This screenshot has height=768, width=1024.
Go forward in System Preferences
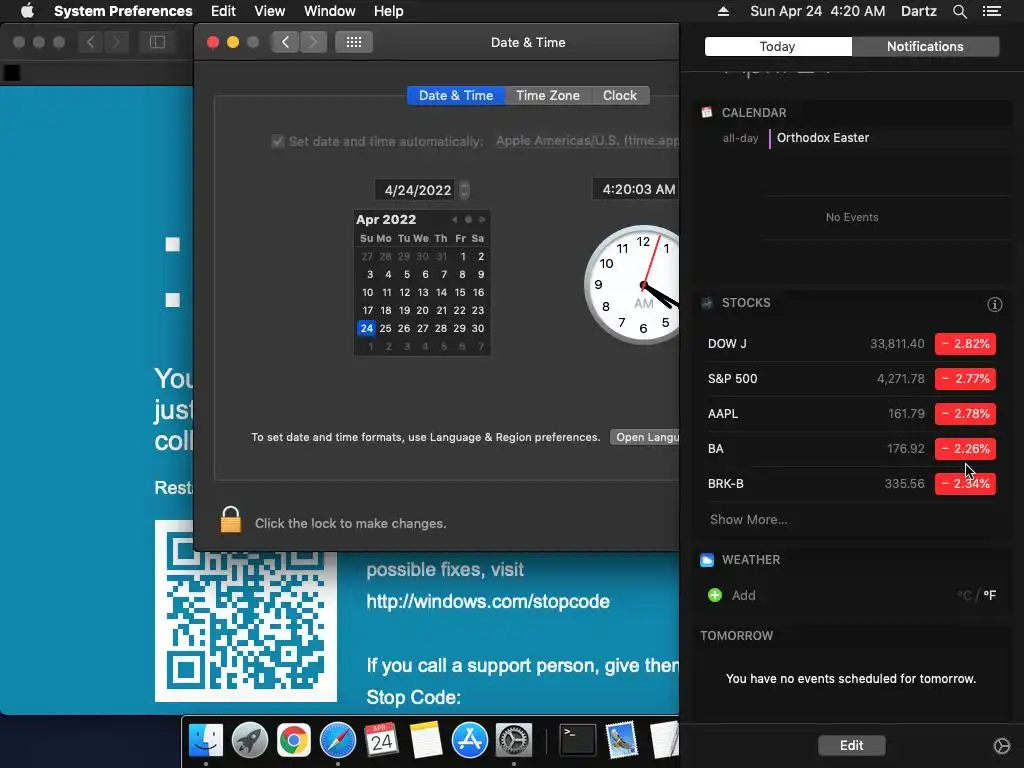313,42
